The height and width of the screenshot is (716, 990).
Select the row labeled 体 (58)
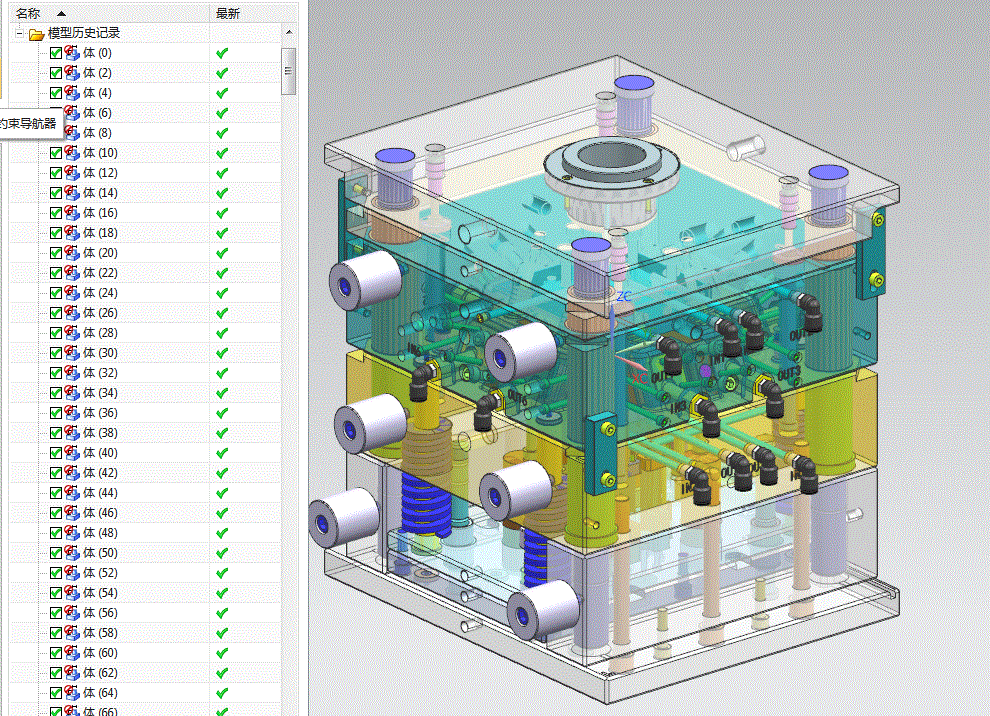[x=145, y=633]
